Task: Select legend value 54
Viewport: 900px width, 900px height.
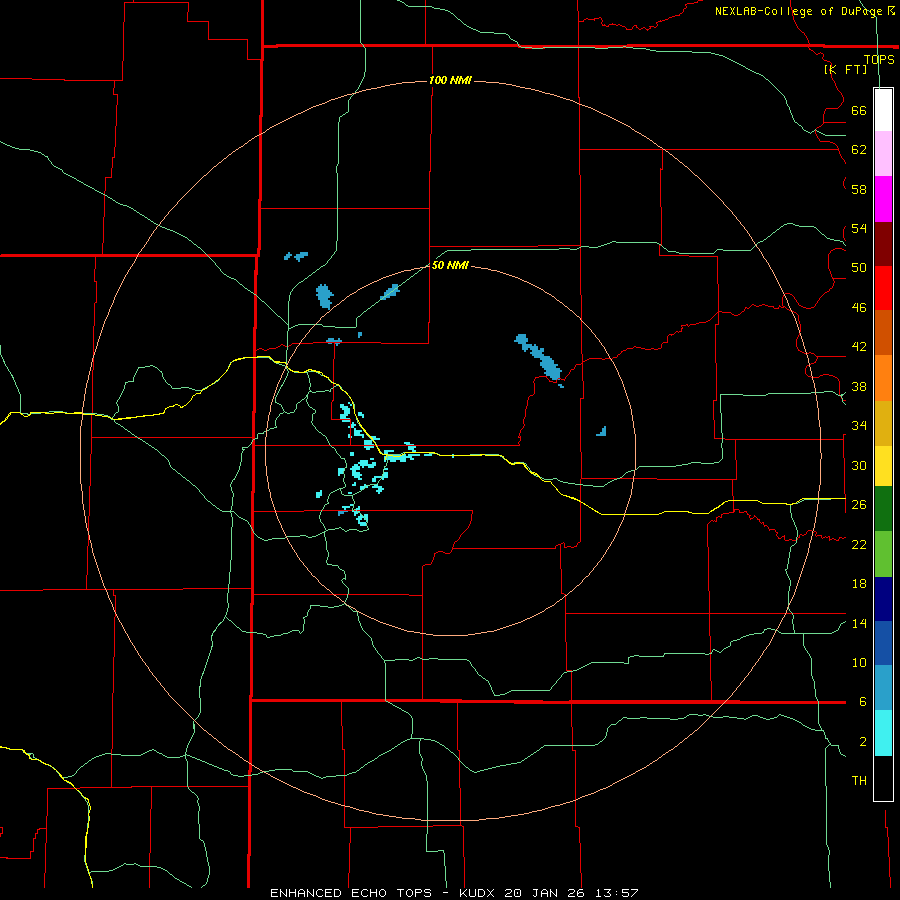Action: (x=859, y=228)
